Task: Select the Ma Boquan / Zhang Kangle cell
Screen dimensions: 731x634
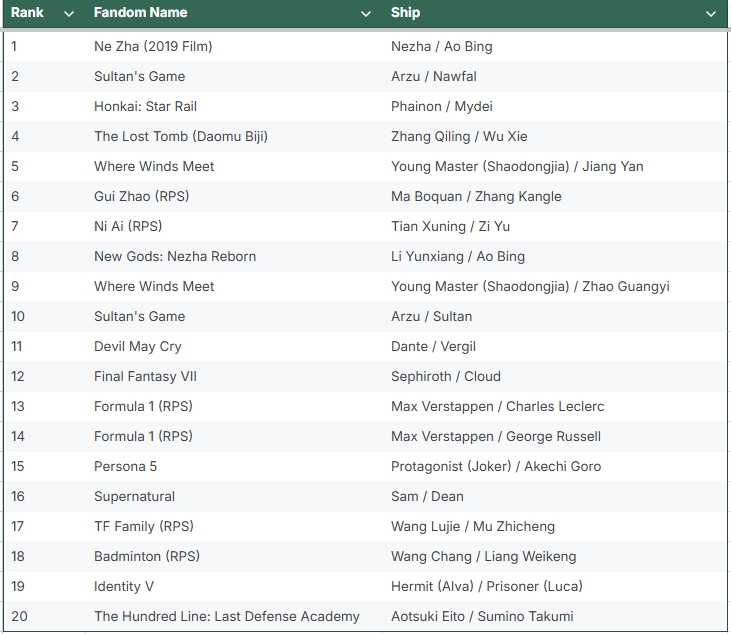Action: [476, 196]
